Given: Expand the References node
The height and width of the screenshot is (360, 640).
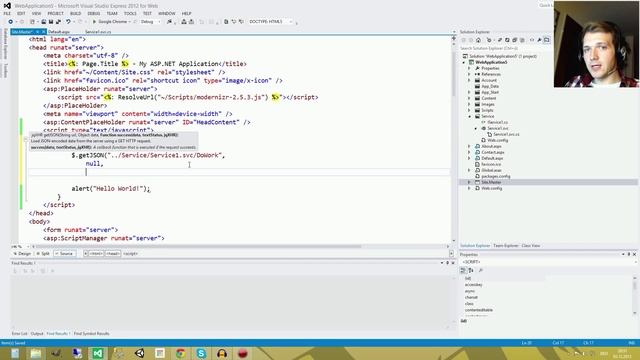Looking at the screenshot, I should [469, 74].
